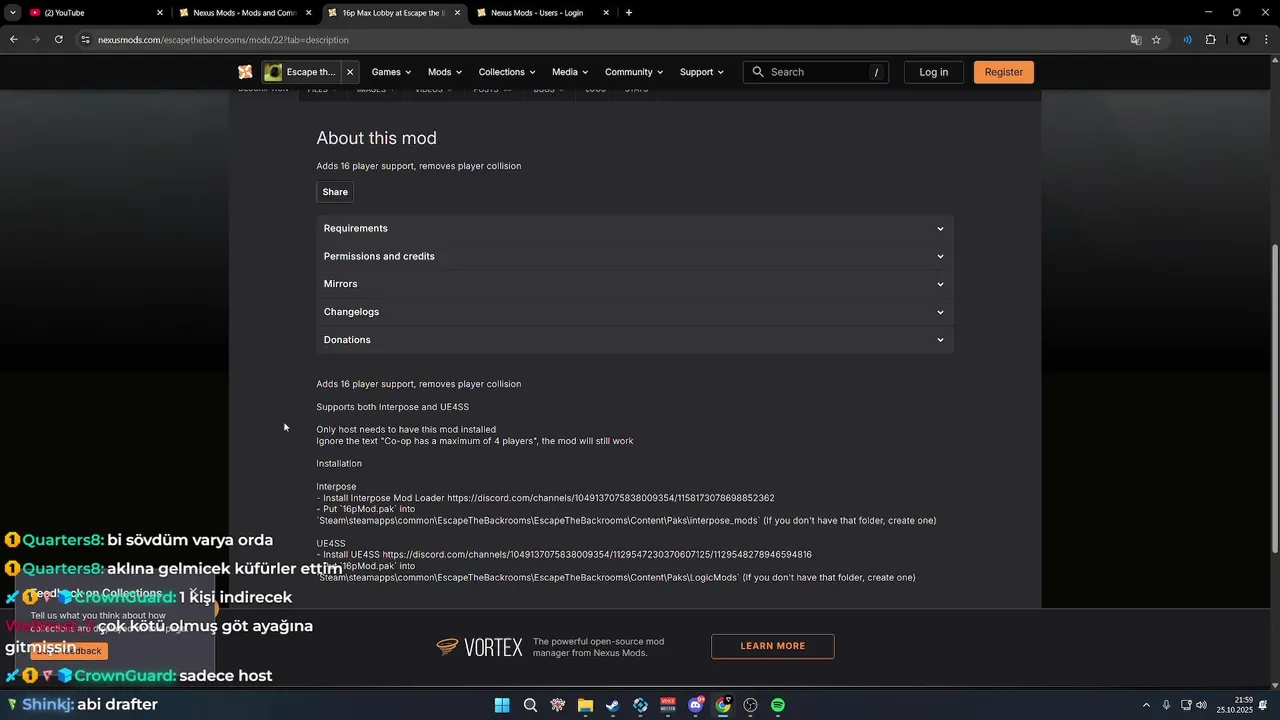Screen dimensions: 1280x720
Task: Open File Explorer from taskbar
Action: pos(585,705)
